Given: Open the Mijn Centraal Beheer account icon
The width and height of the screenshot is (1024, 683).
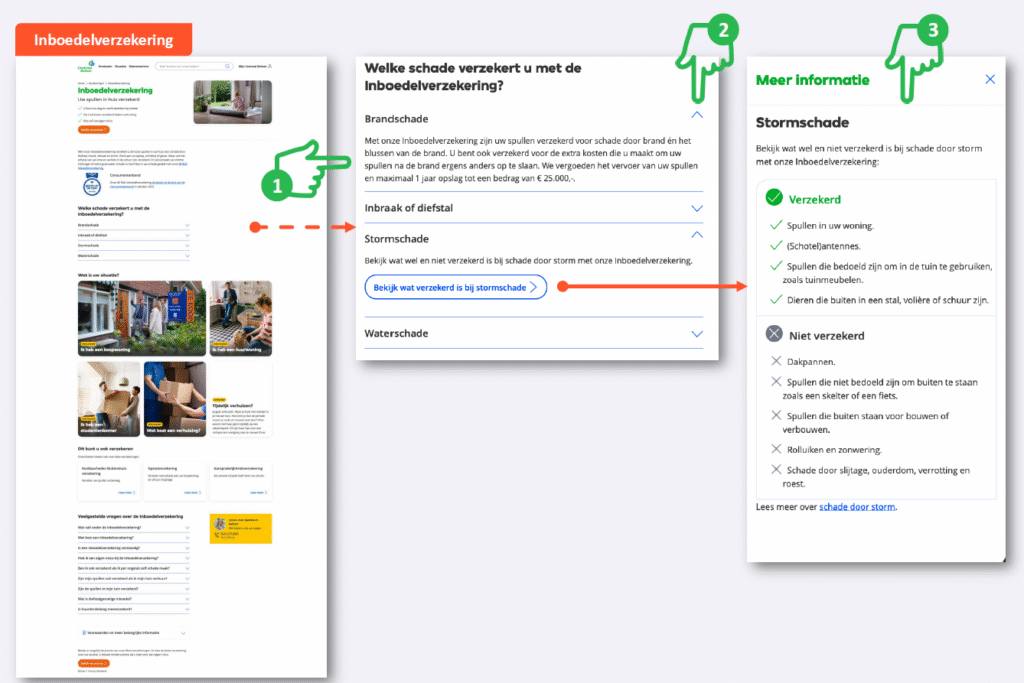Looking at the screenshot, I should click(270, 67).
